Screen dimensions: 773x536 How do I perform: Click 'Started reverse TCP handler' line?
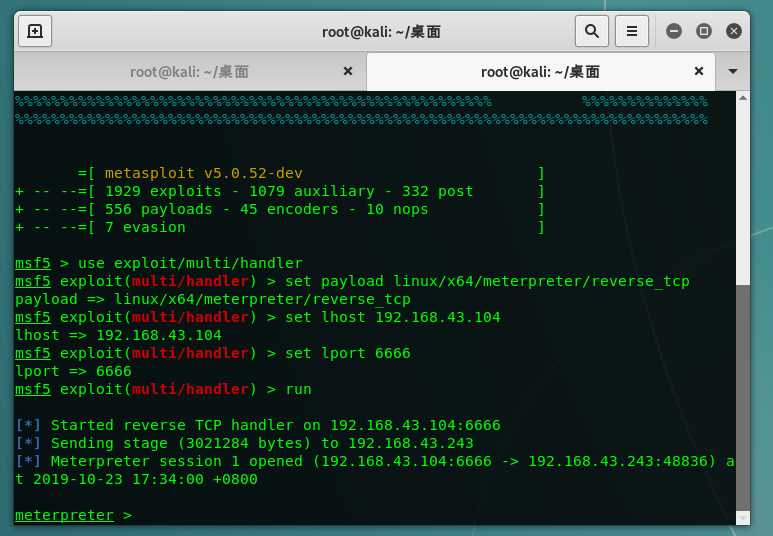(x=258, y=425)
